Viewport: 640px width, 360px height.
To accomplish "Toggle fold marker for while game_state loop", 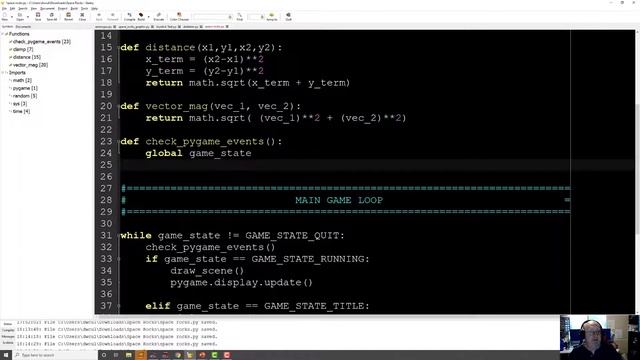I will click(x=118, y=236).
